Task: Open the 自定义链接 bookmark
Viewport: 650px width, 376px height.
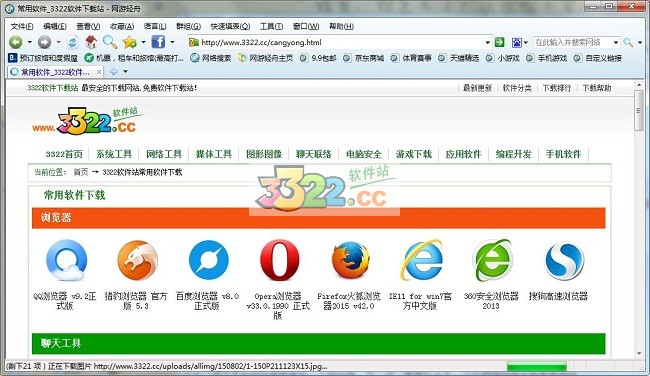Action: 599,58
